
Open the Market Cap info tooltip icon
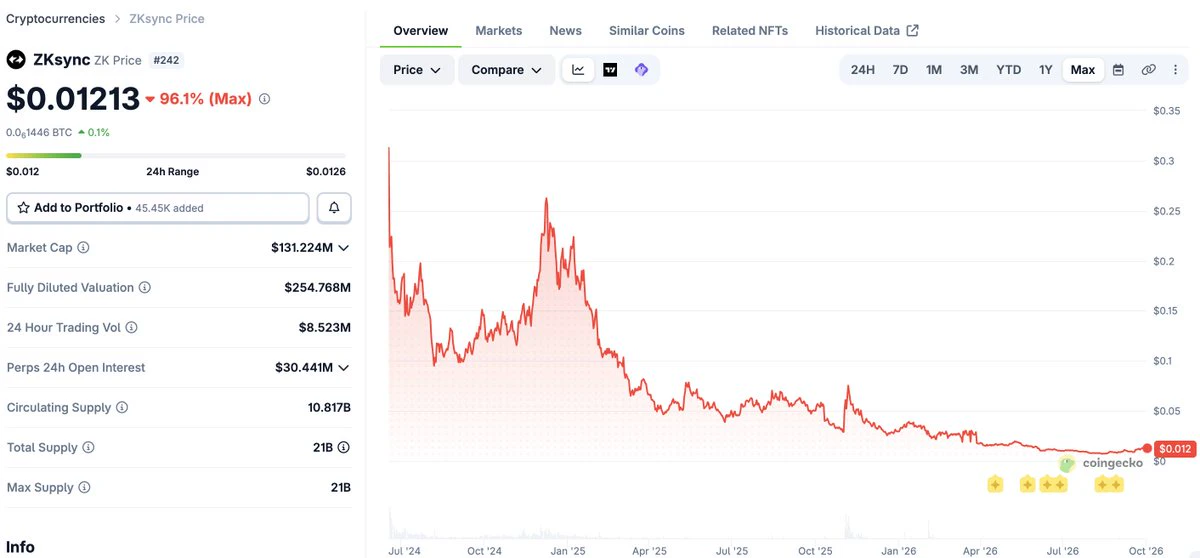point(83,247)
